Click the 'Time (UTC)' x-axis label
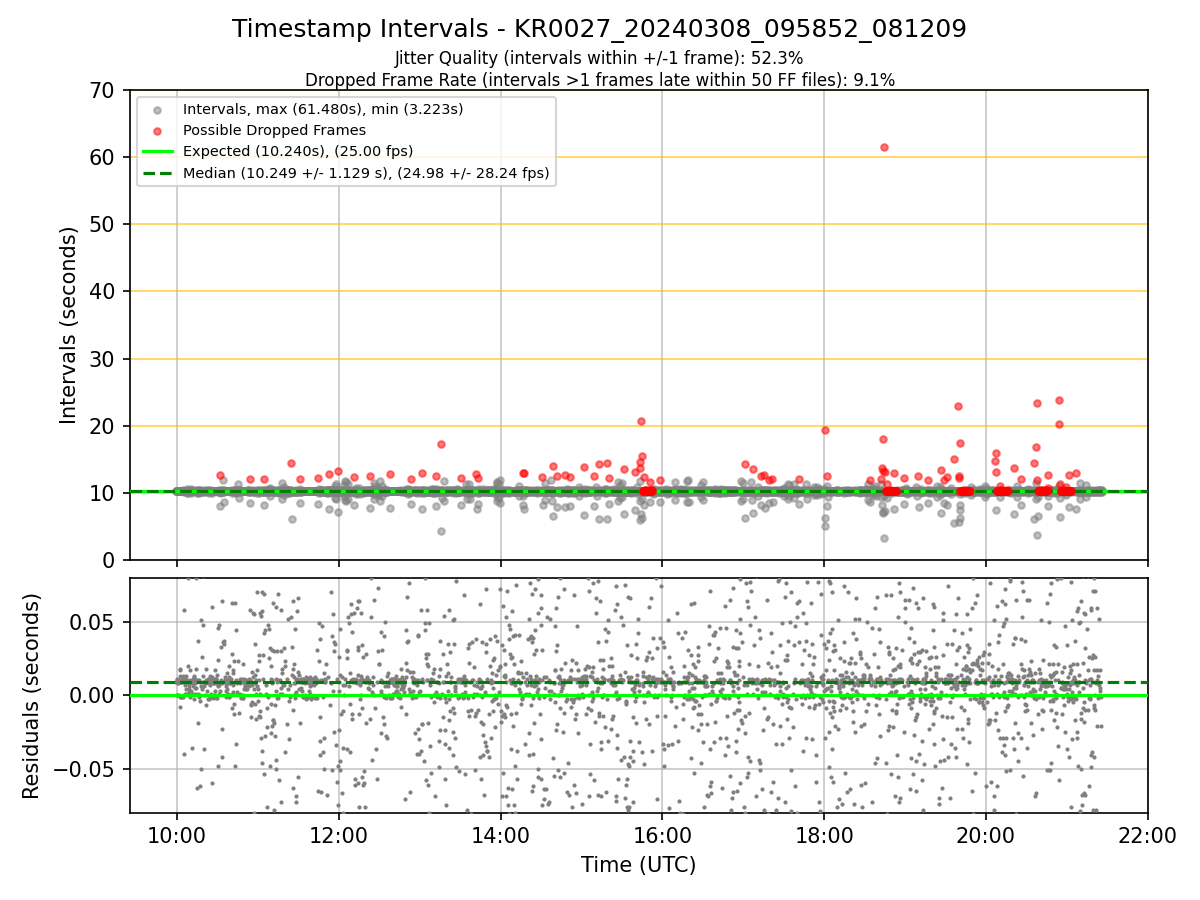1200x900 pixels. pos(638,865)
